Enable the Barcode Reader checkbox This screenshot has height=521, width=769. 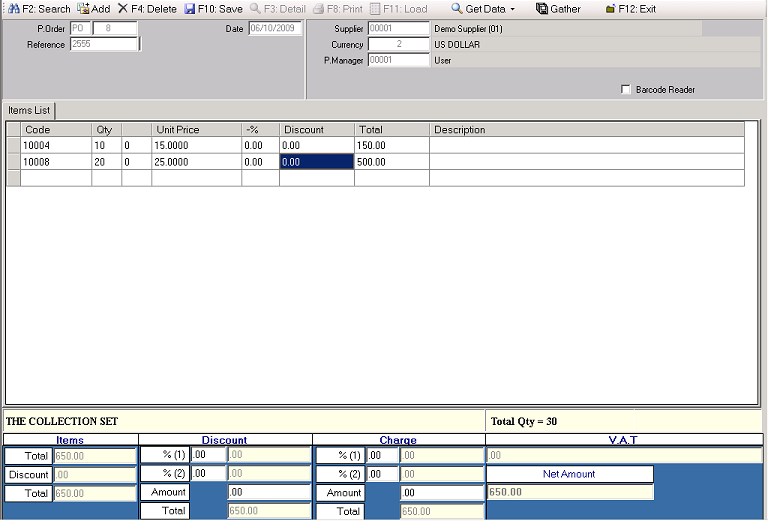[626, 90]
